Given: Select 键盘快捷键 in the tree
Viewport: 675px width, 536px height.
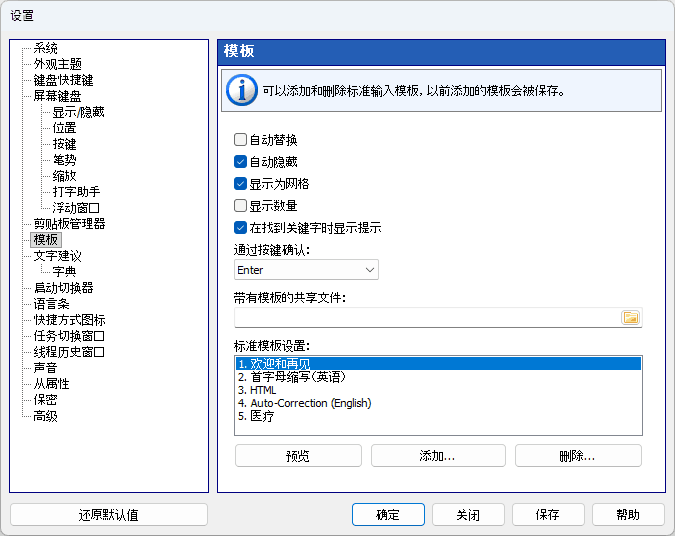Looking at the screenshot, I should [x=63, y=80].
